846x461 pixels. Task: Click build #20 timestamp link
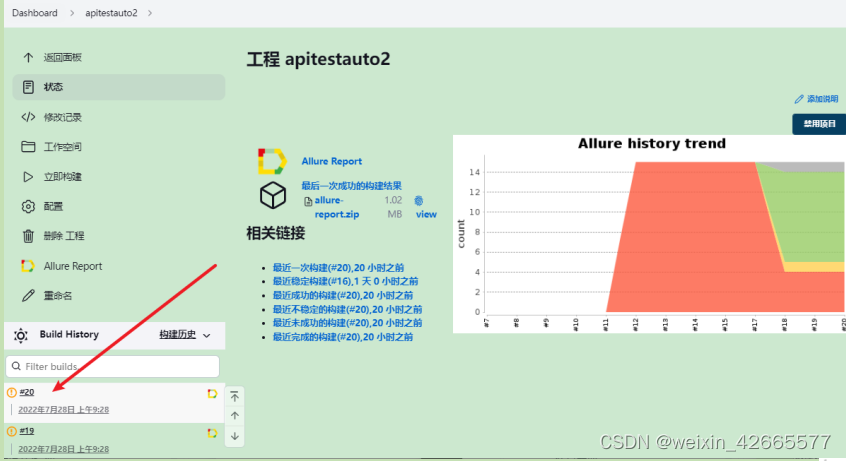point(64,410)
